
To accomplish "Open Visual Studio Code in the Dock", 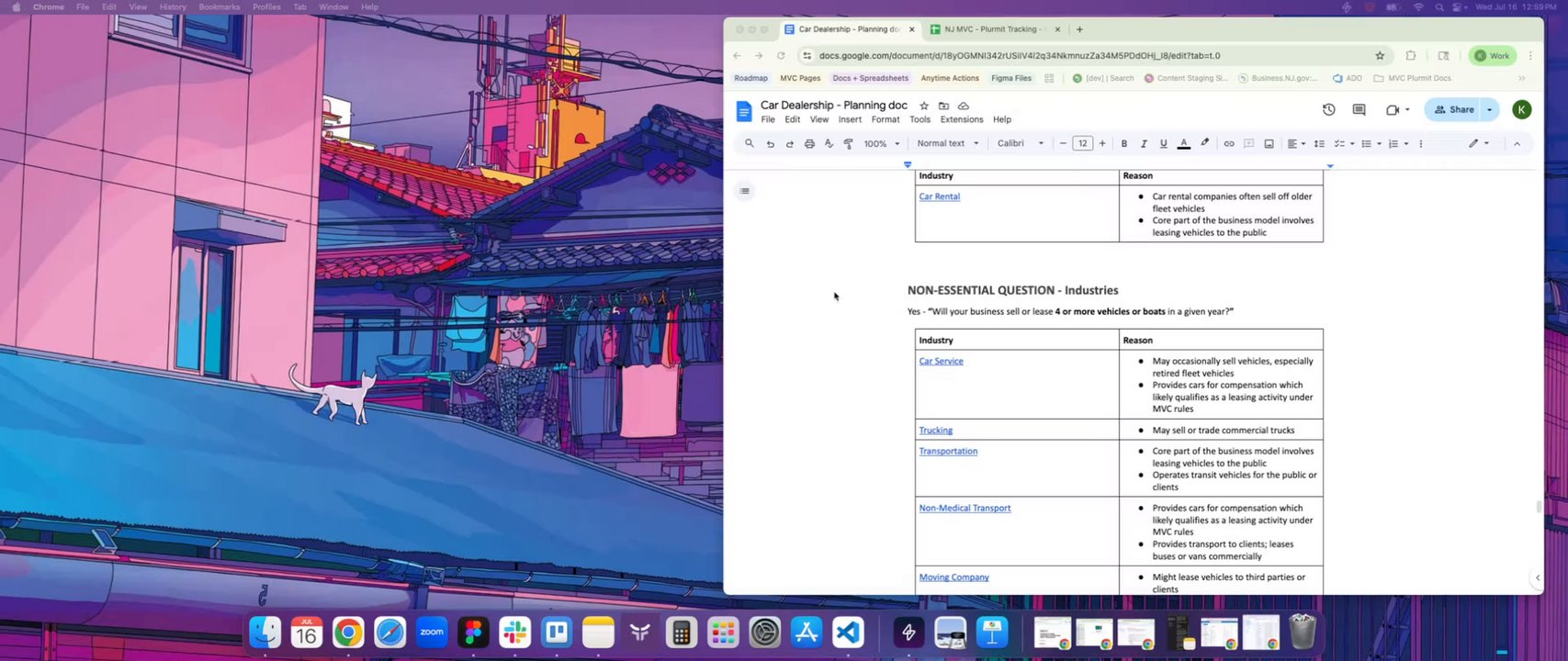I will 848,633.
